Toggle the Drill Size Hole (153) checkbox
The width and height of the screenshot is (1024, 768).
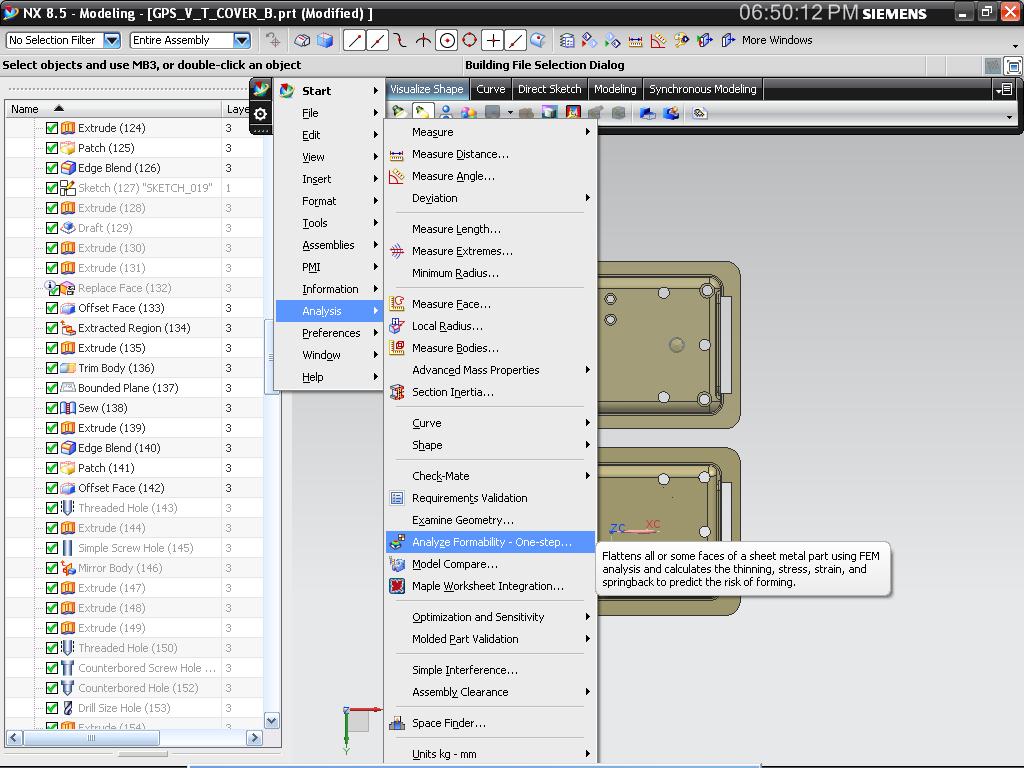(x=52, y=708)
